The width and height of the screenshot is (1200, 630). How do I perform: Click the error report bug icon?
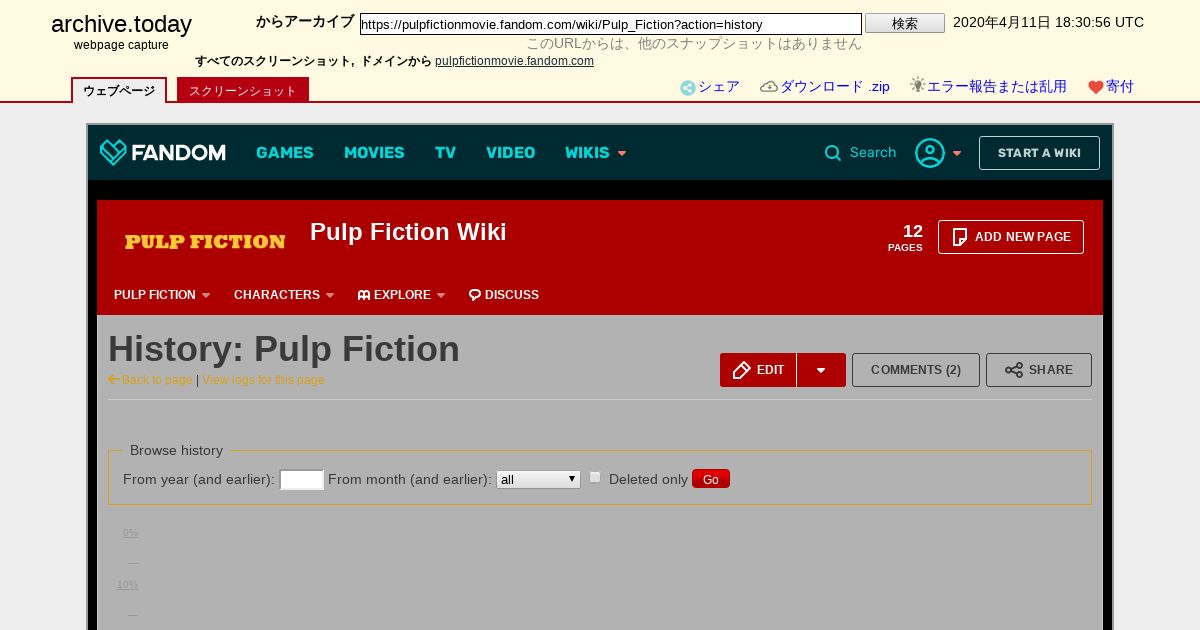click(917, 86)
